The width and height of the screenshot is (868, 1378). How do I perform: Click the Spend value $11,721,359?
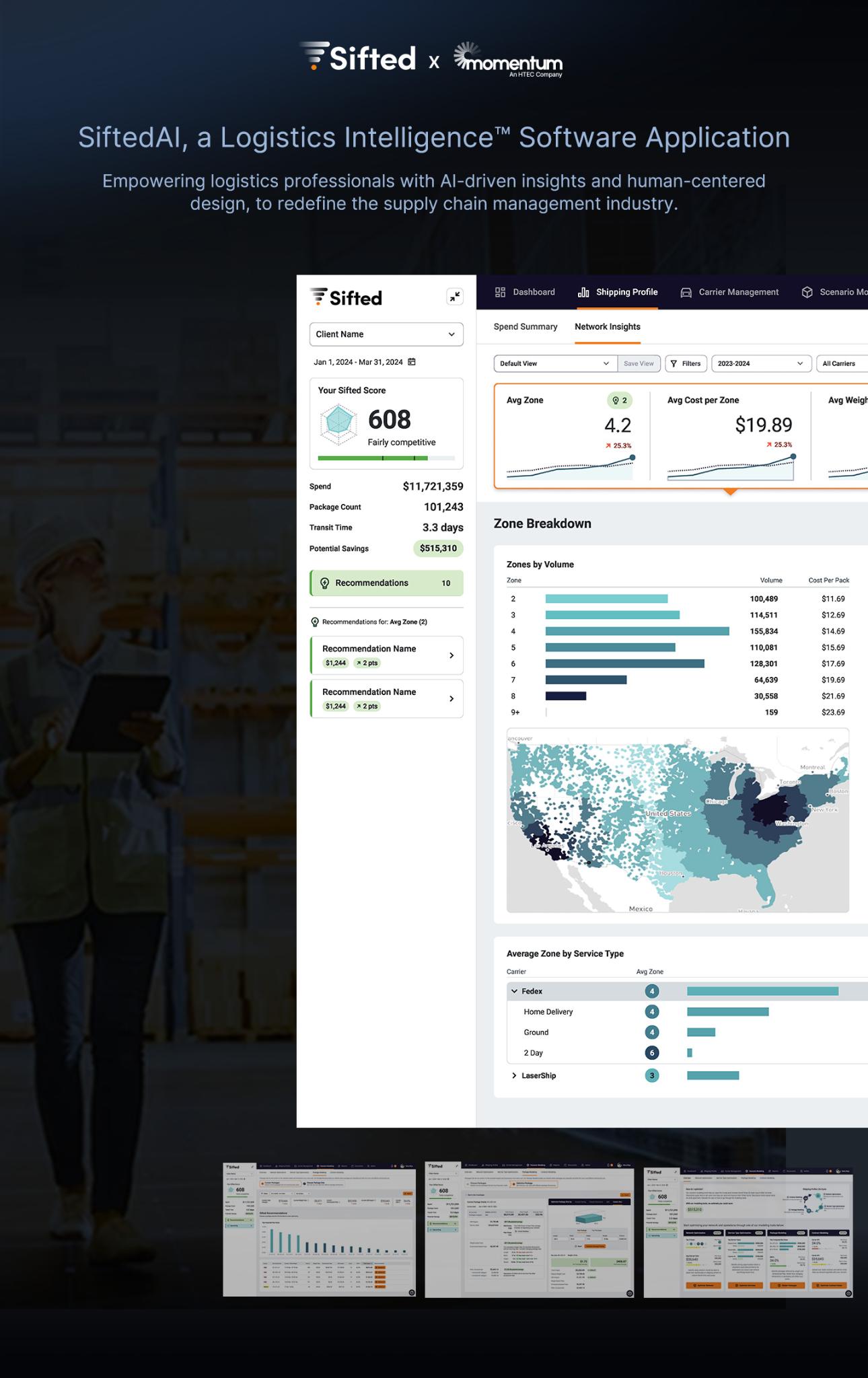click(x=433, y=486)
